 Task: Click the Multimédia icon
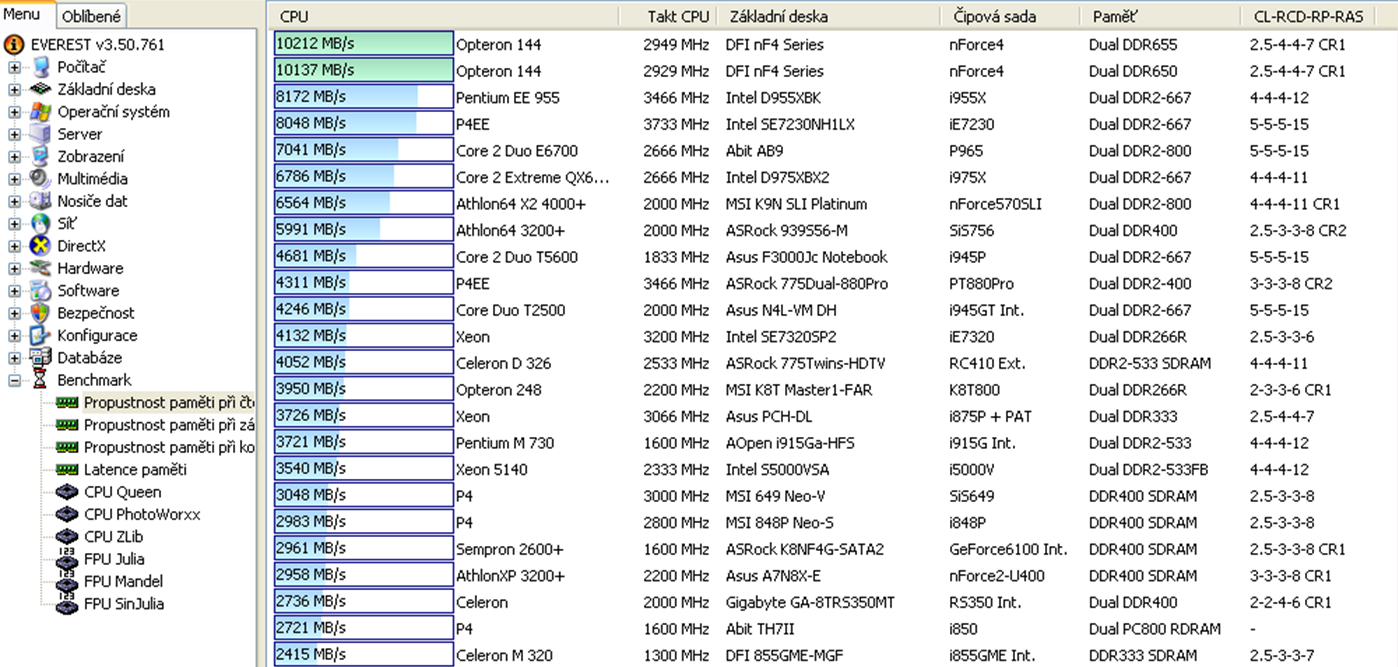tap(41, 178)
